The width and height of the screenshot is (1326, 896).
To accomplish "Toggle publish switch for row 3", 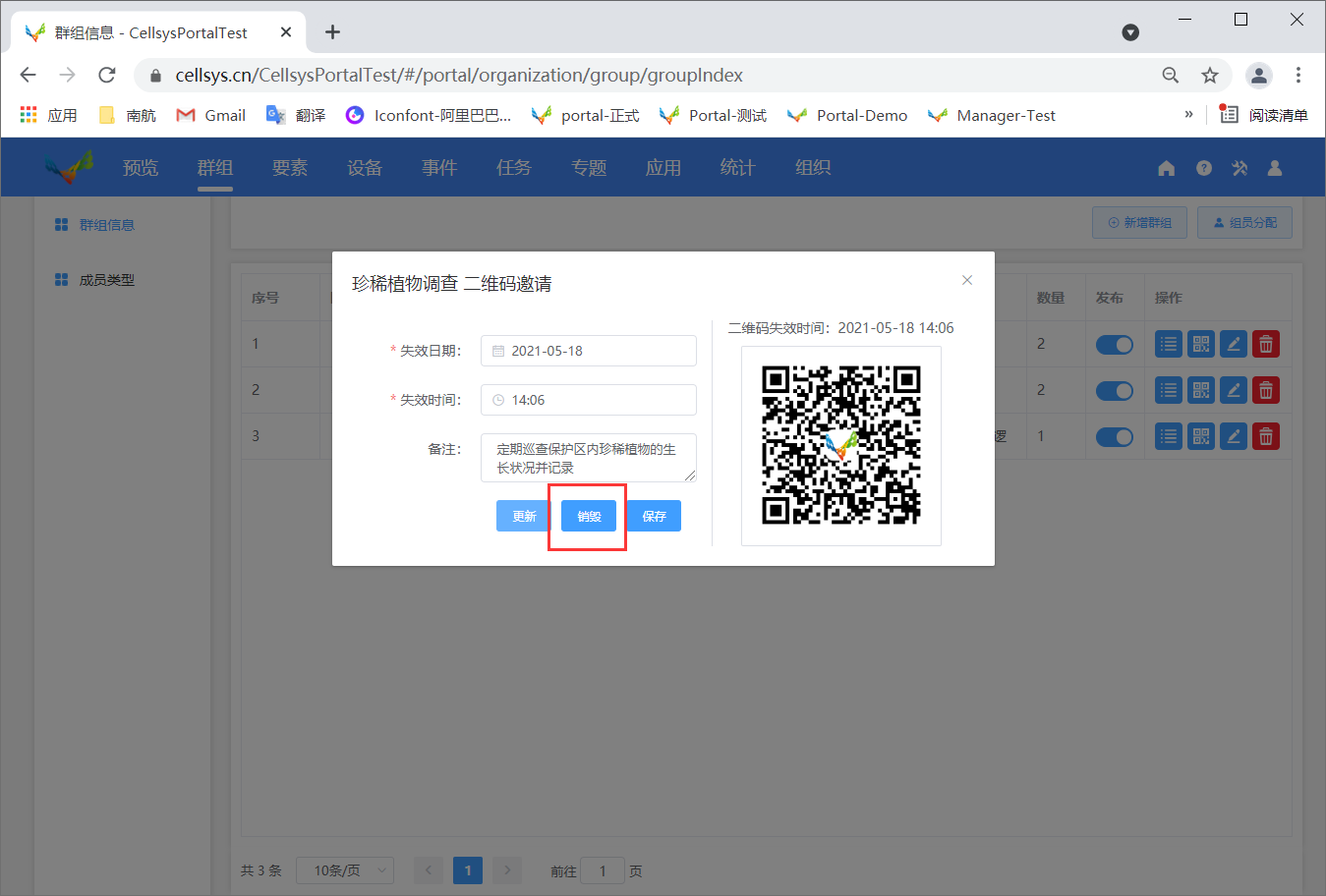I will (x=1115, y=437).
